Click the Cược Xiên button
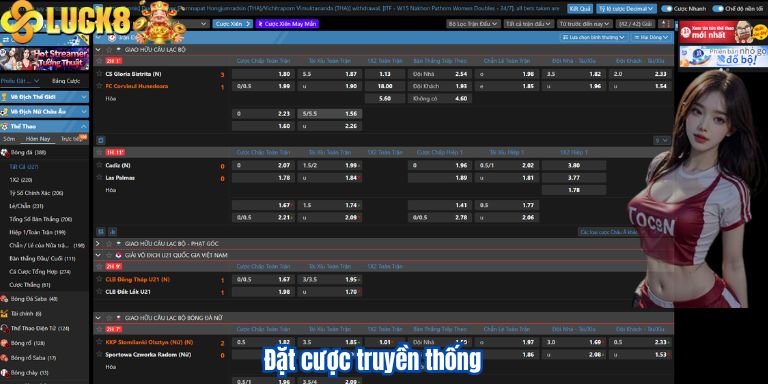 coord(233,24)
